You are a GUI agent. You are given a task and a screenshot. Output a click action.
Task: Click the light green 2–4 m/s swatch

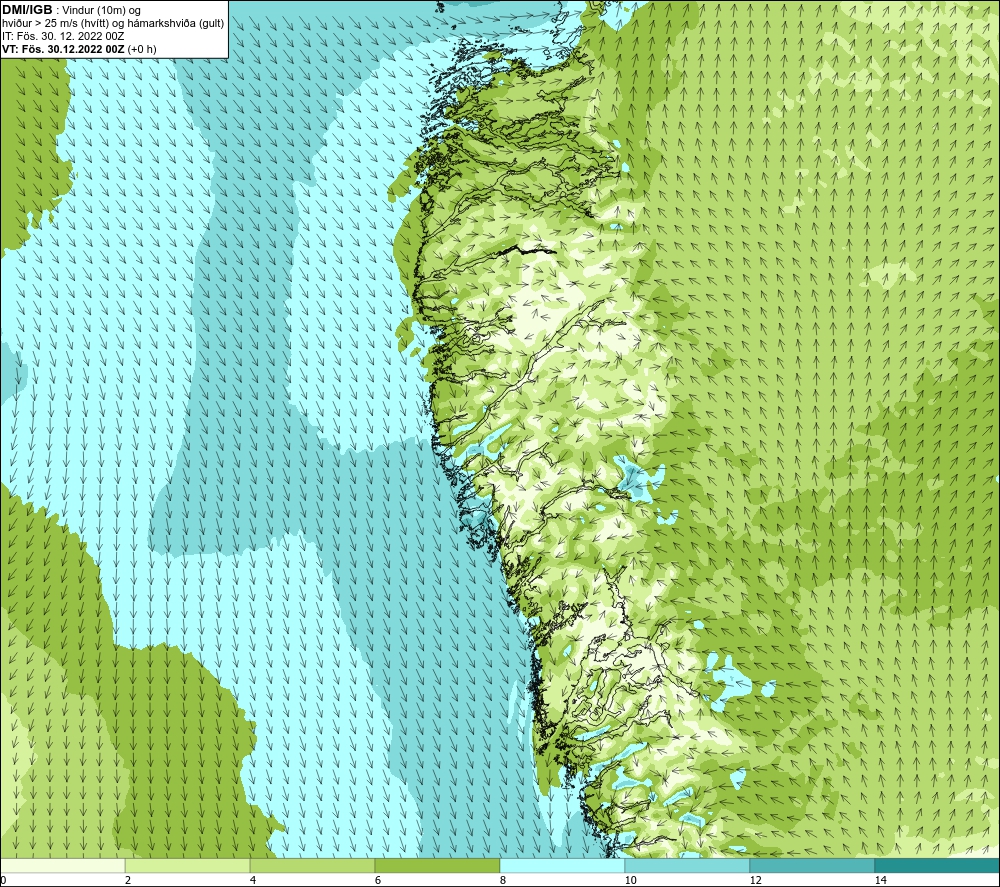click(x=188, y=865)
